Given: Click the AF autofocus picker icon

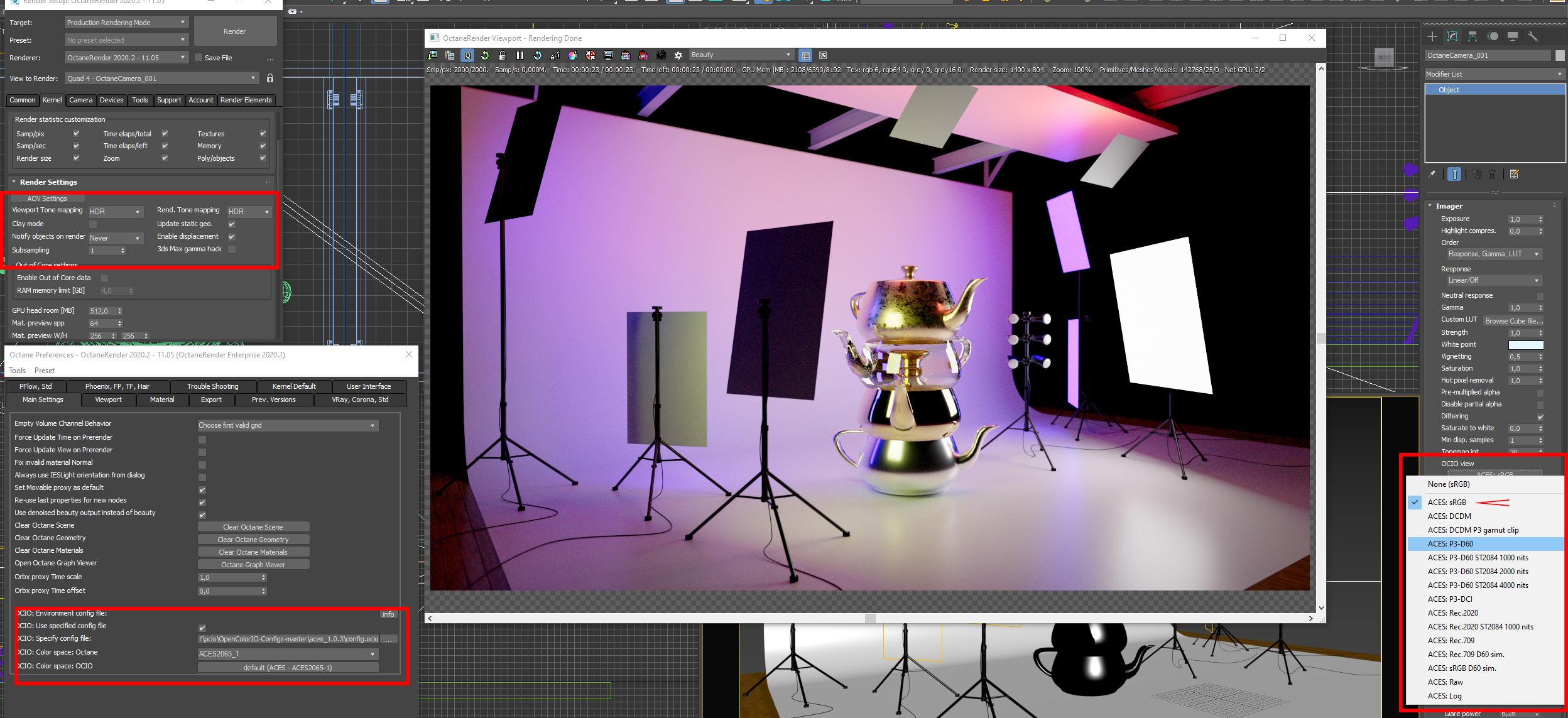Looking at the screenshot, I should pos(555,55).
